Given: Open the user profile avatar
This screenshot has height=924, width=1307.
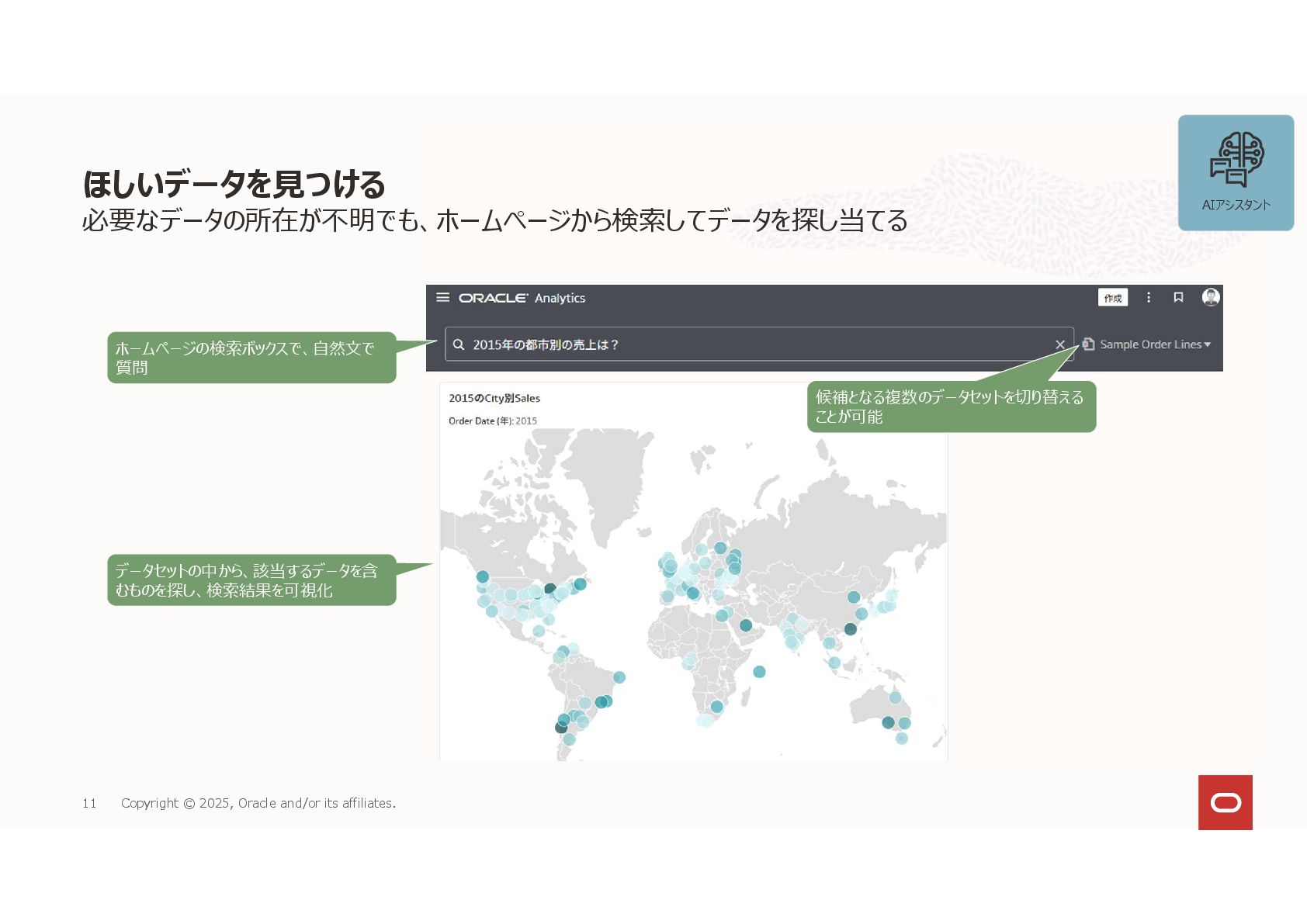Looking at the screenshot, I should 1211,297.
